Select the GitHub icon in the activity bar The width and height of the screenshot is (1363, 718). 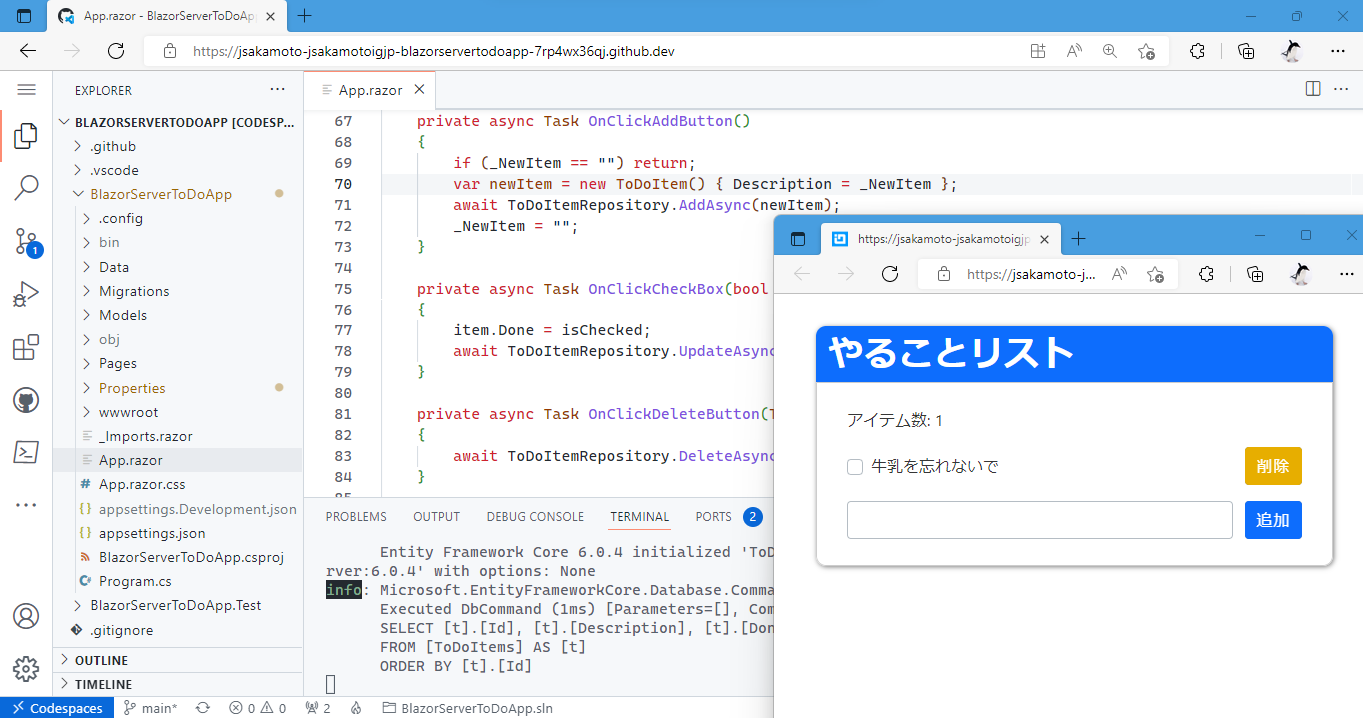point(25,399)
